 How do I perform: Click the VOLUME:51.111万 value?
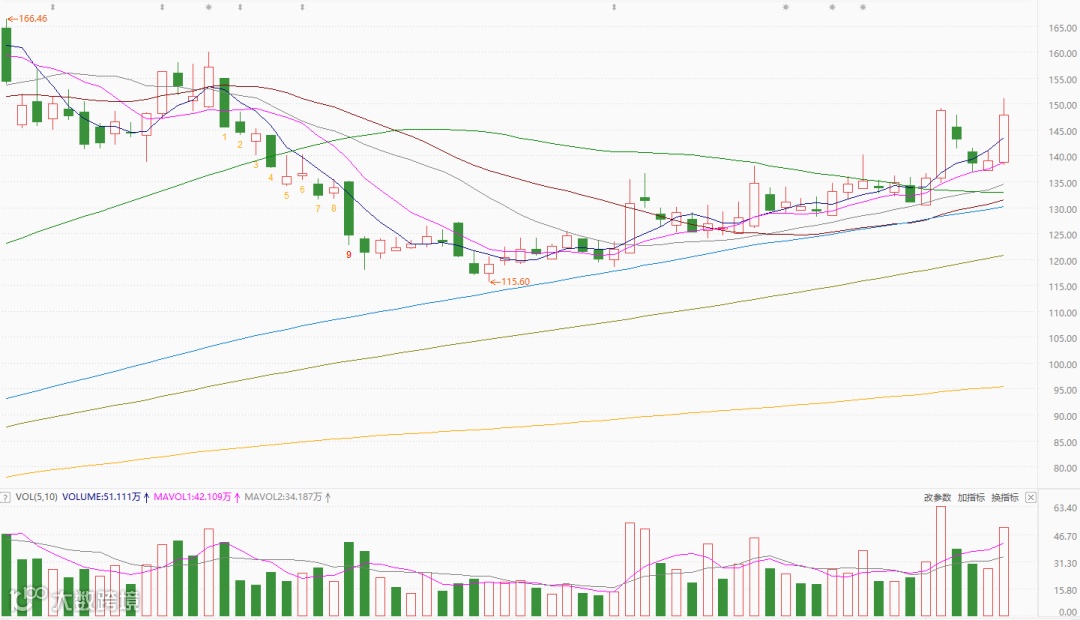[x=101, y=497]
